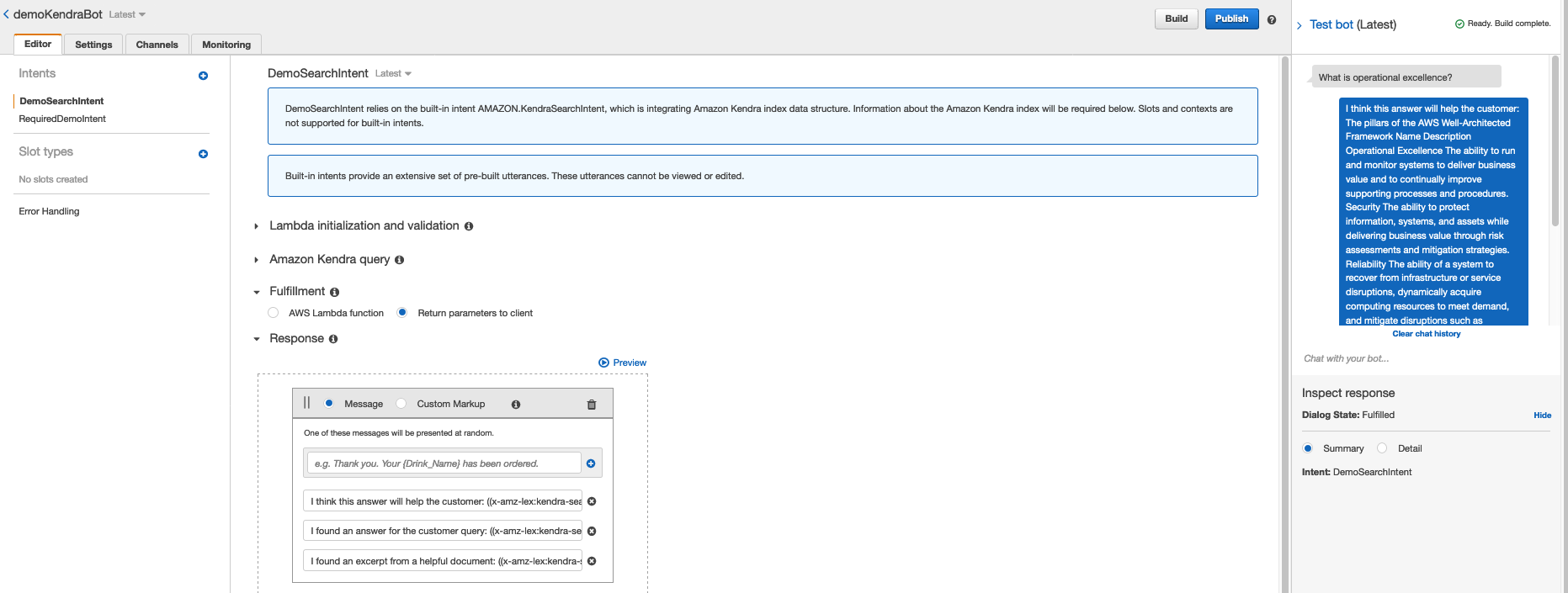Switch to the Channels tab
Image resolution: width=1568 pixels, height=593 pixels.
[x=157, y=45]
